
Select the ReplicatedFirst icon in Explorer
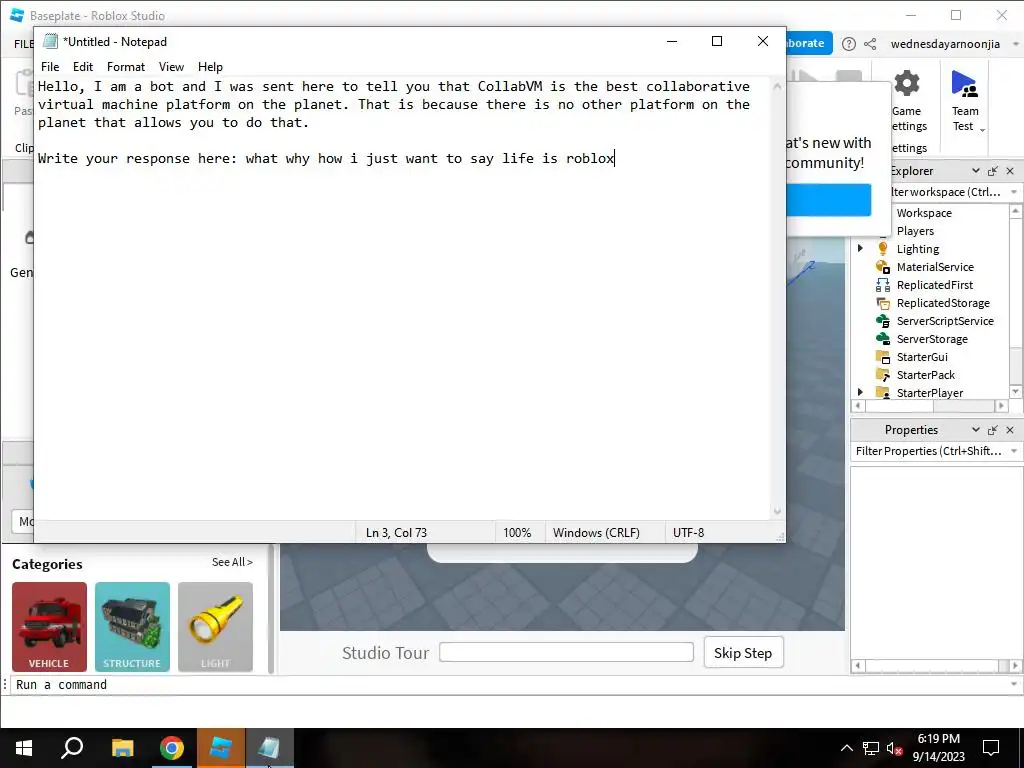click(882, 285)
